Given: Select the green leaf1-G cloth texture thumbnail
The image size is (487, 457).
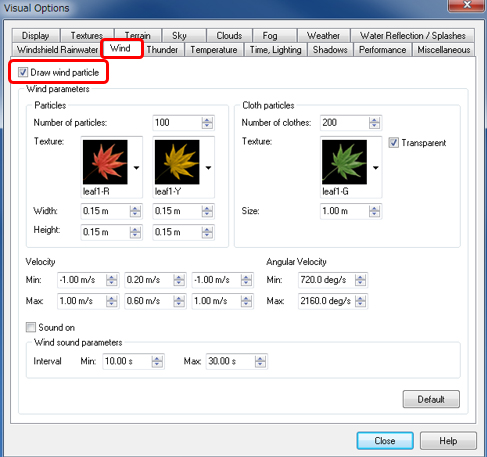Looking at the screenshot, I should [x=344, y=162].
